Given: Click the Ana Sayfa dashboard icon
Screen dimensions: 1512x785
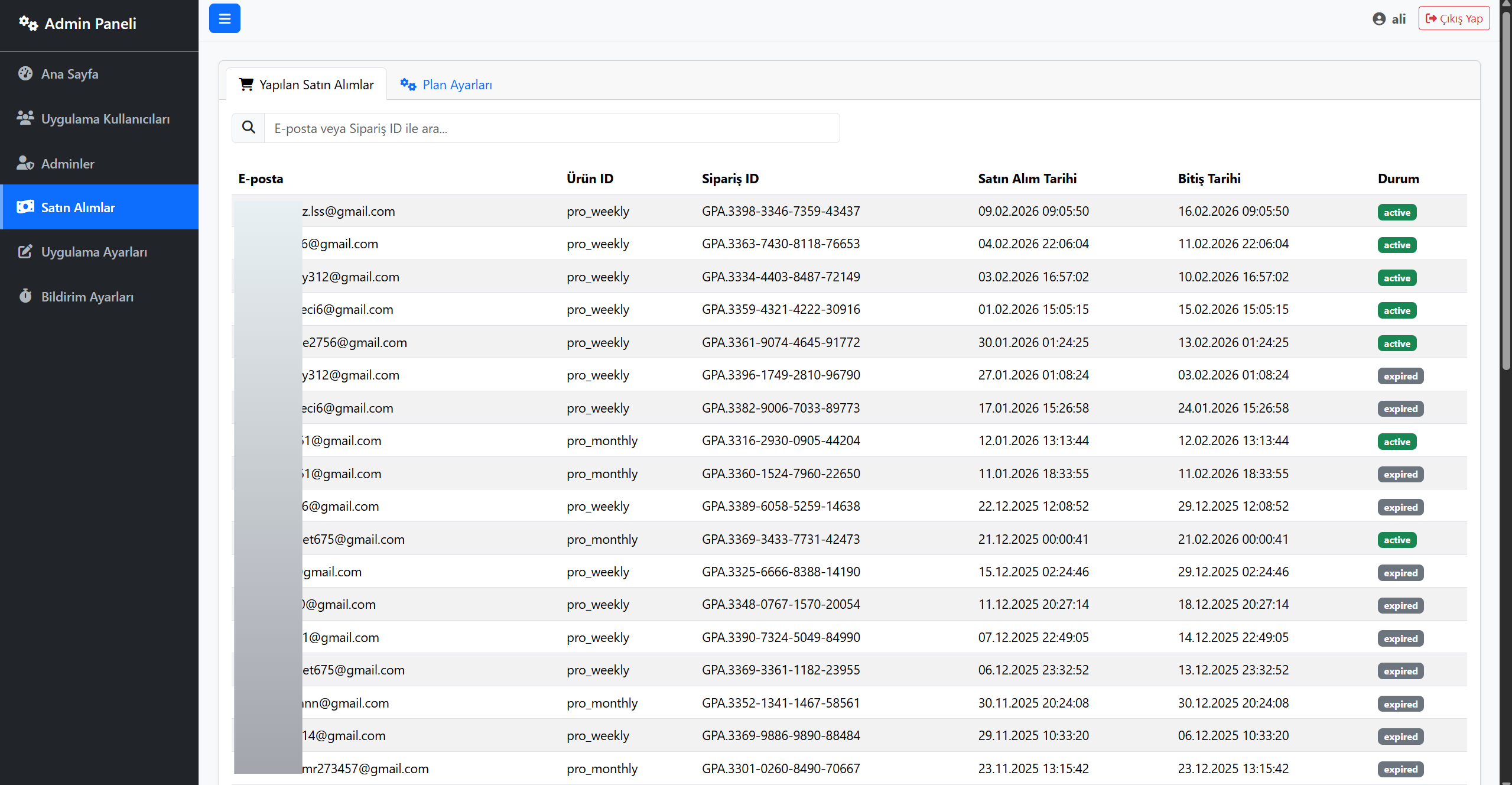Looking at the screenshot, I should [25, 73].
